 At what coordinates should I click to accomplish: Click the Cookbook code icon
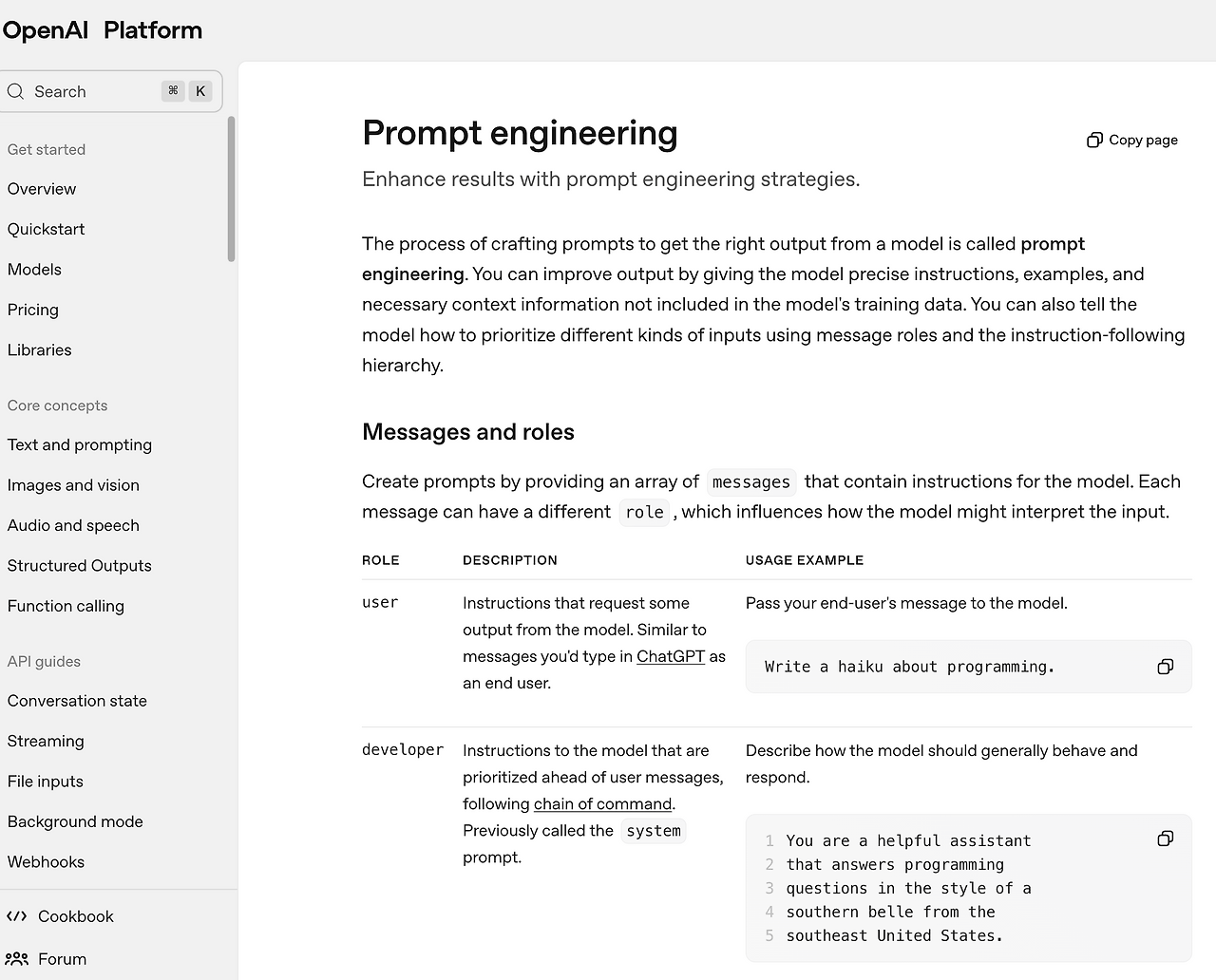click(x=16, y=916)
